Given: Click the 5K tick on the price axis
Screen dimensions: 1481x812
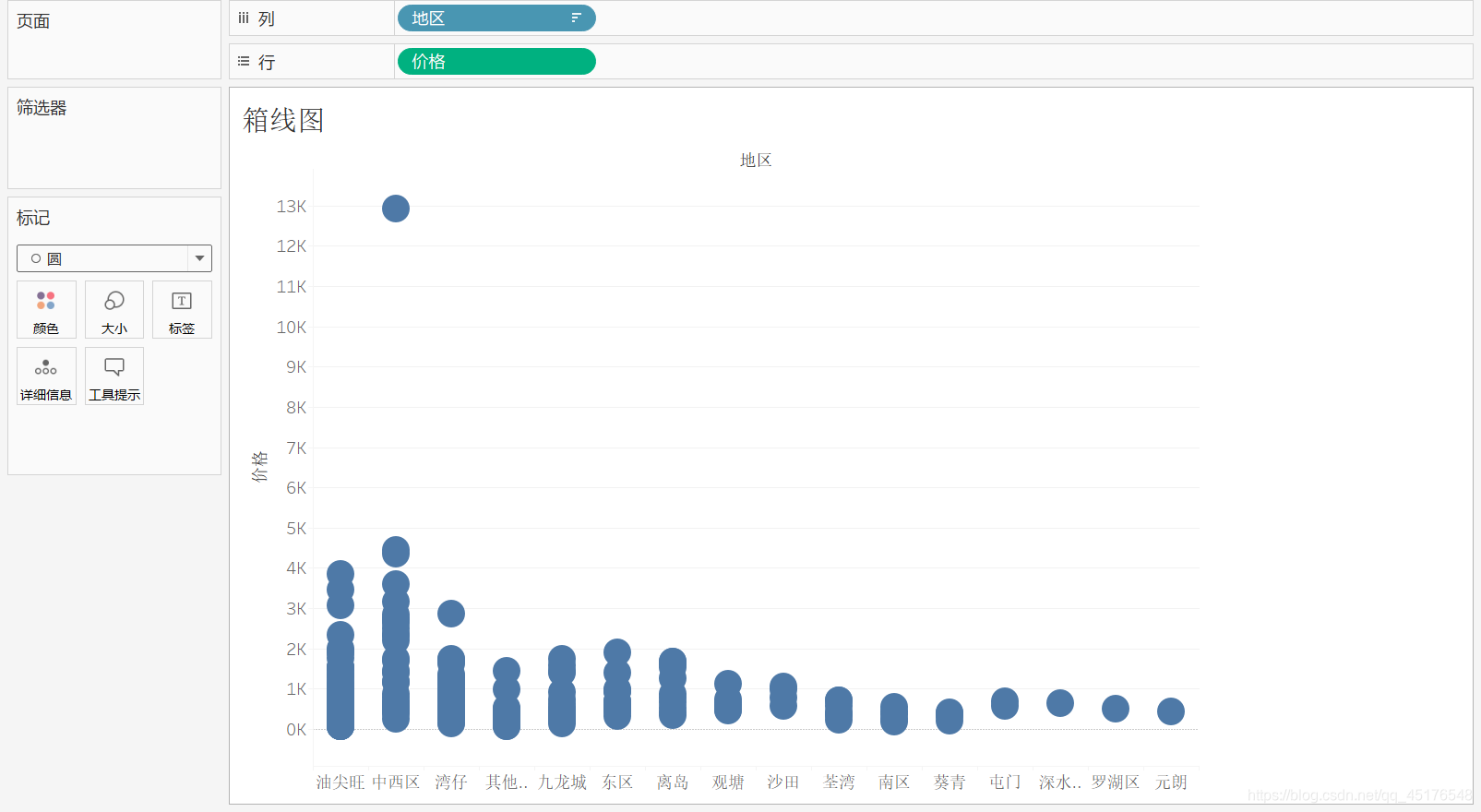Looking at the screenshot, I should (x=296, y=528).
